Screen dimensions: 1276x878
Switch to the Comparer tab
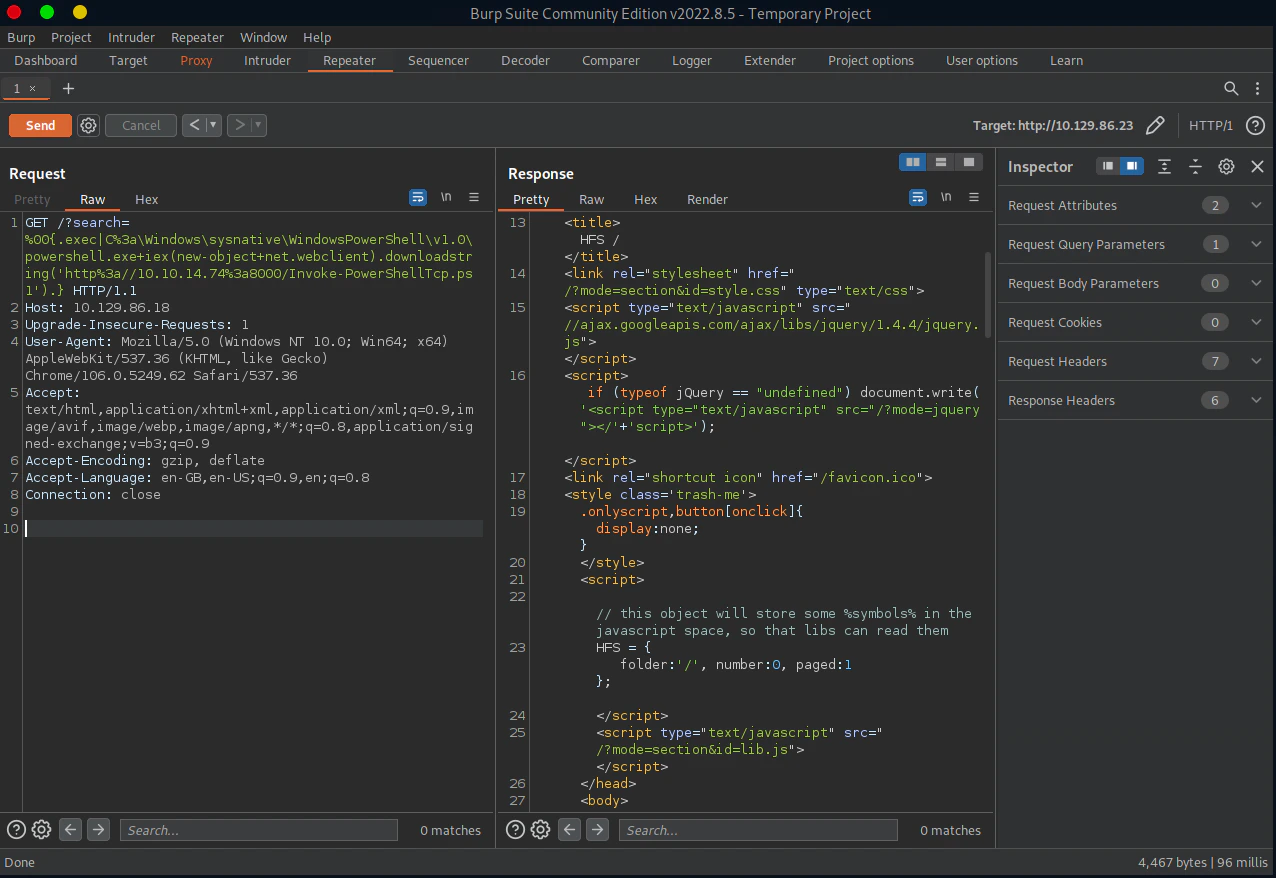tap(611, 60)
